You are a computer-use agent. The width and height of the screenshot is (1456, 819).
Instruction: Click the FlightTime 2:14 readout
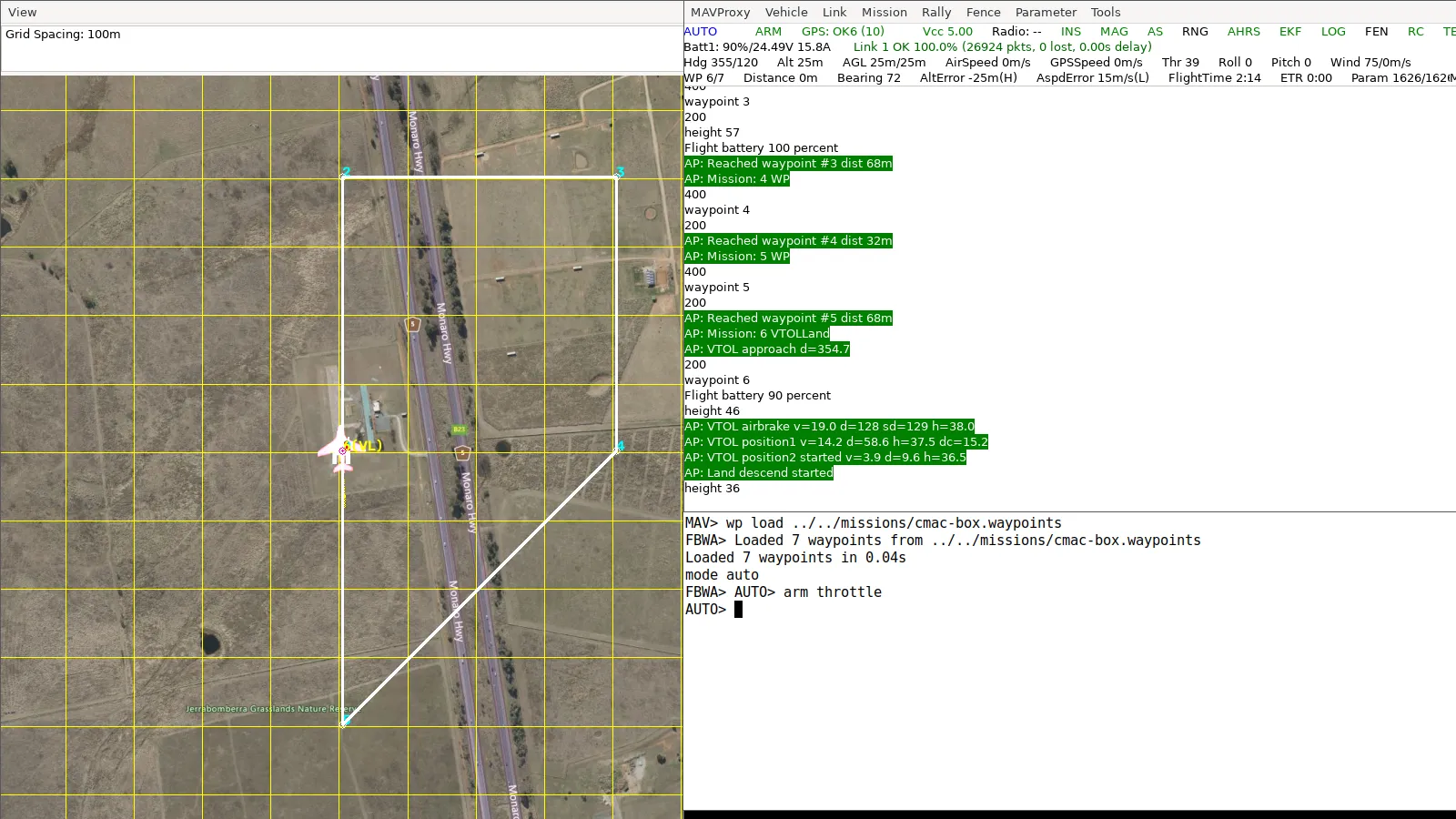pos(1214,77)
